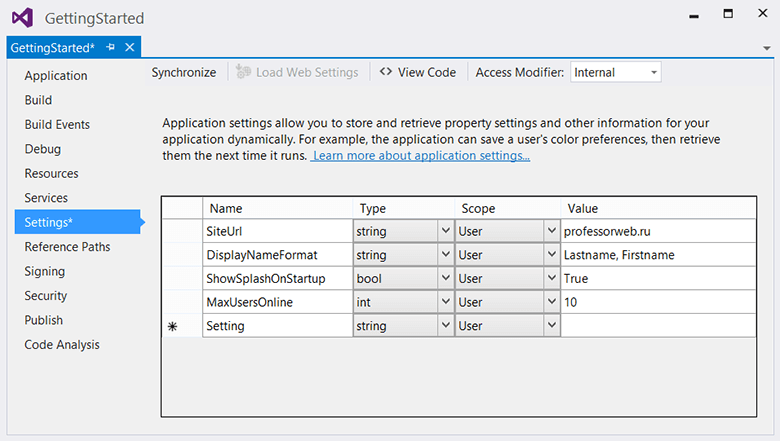Go to the Code Analysis page
This screenshot has height=441, width=780.
pos(62,345)
